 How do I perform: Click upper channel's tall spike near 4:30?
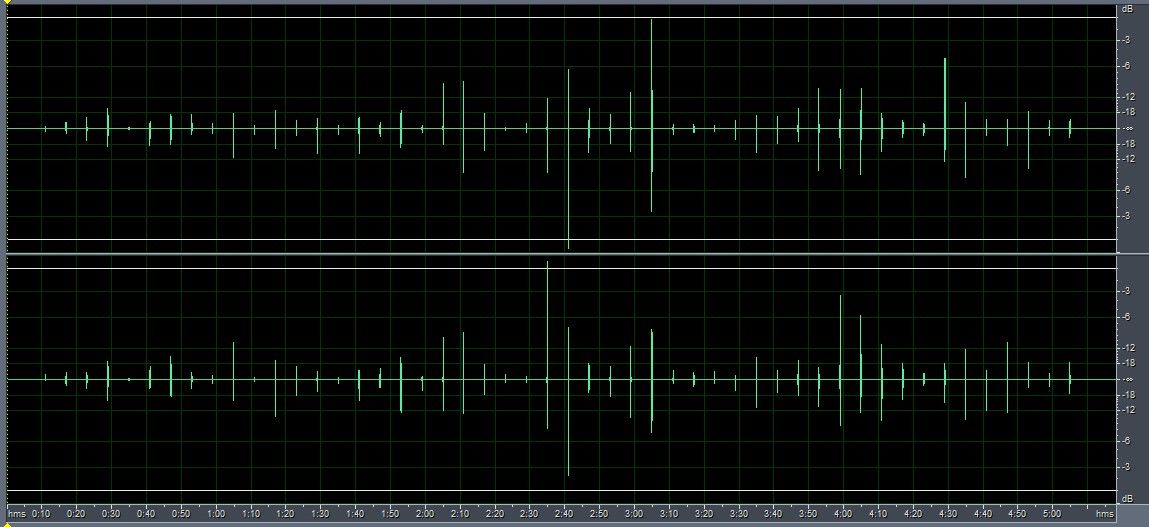(x=945, y=109)
